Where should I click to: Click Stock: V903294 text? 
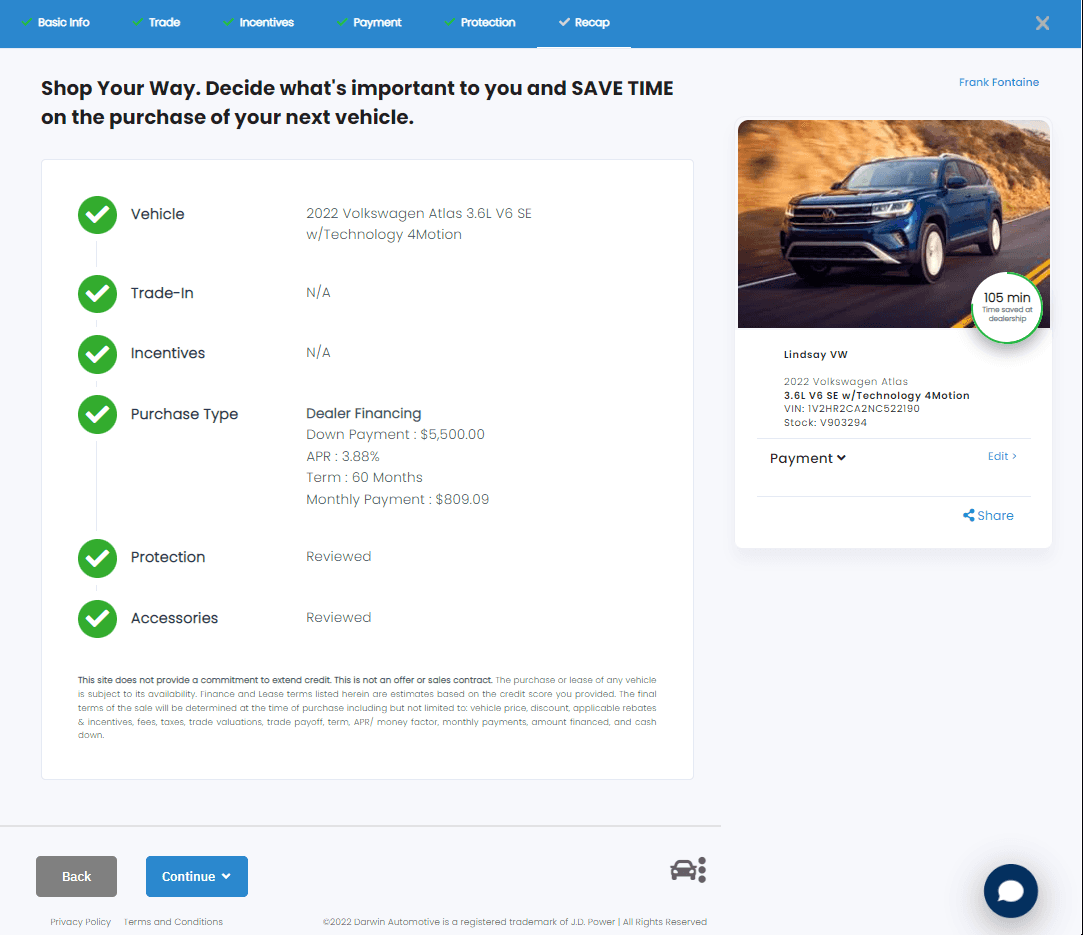825,423
